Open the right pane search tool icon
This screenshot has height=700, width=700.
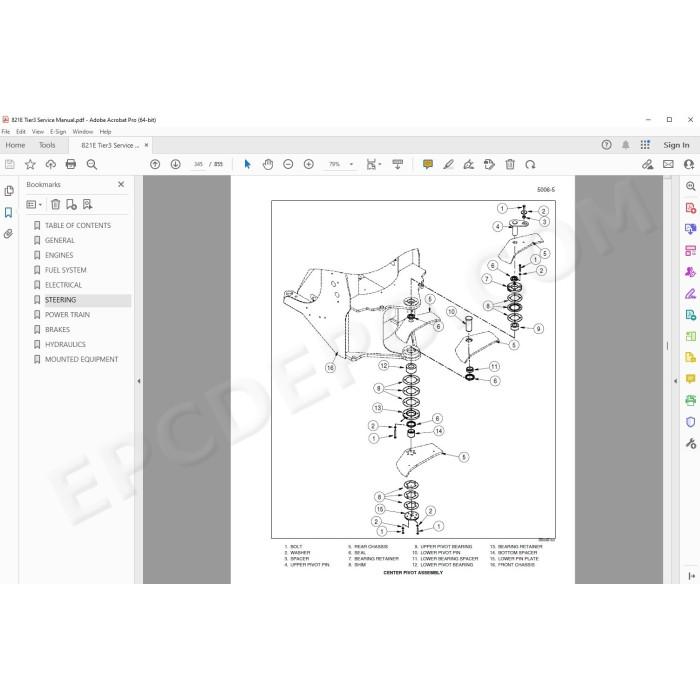pyautogui.click(x=691, y=186)
